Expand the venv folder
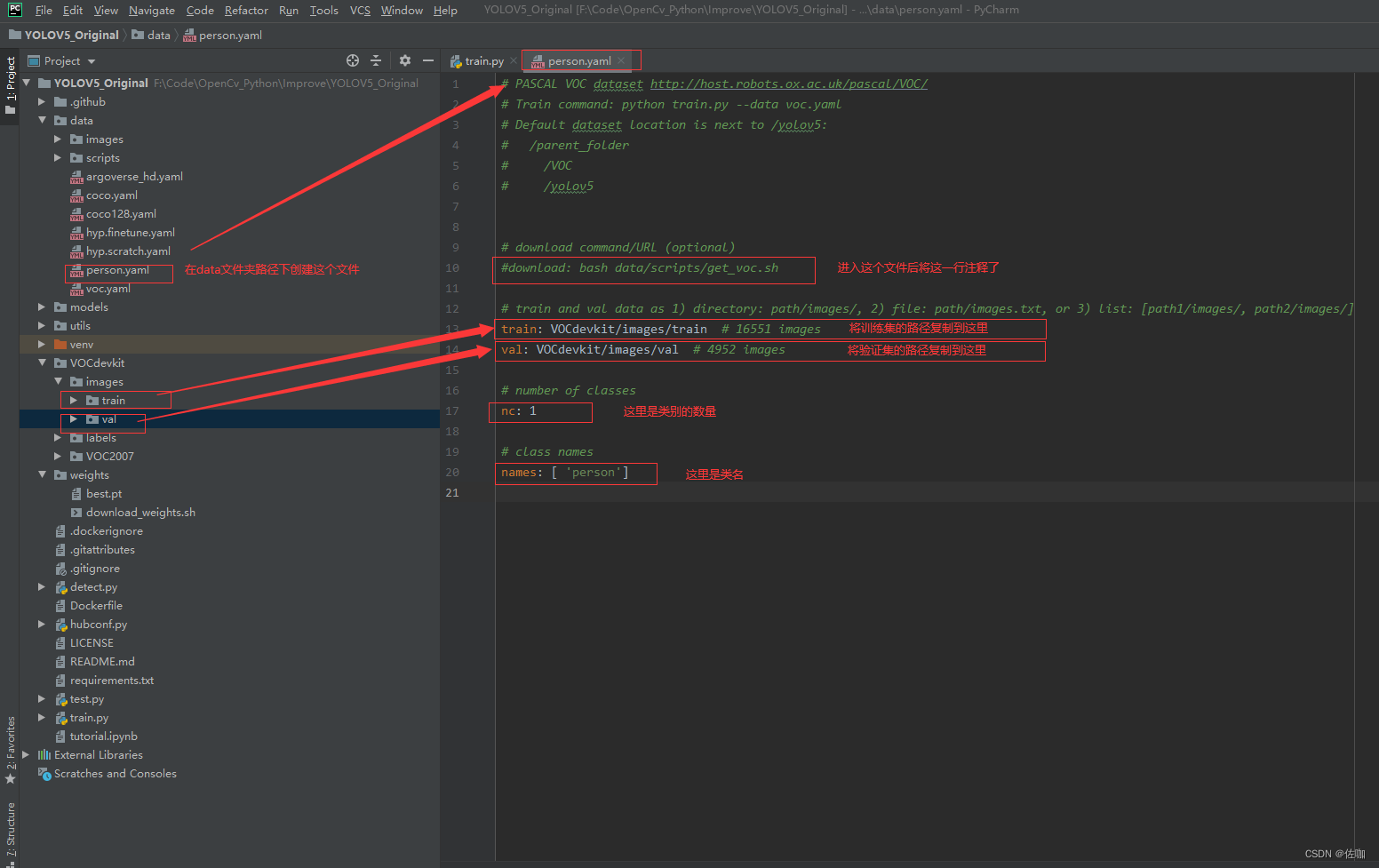The width and height of the screenshot is (1379, 868). coord(42,344)
